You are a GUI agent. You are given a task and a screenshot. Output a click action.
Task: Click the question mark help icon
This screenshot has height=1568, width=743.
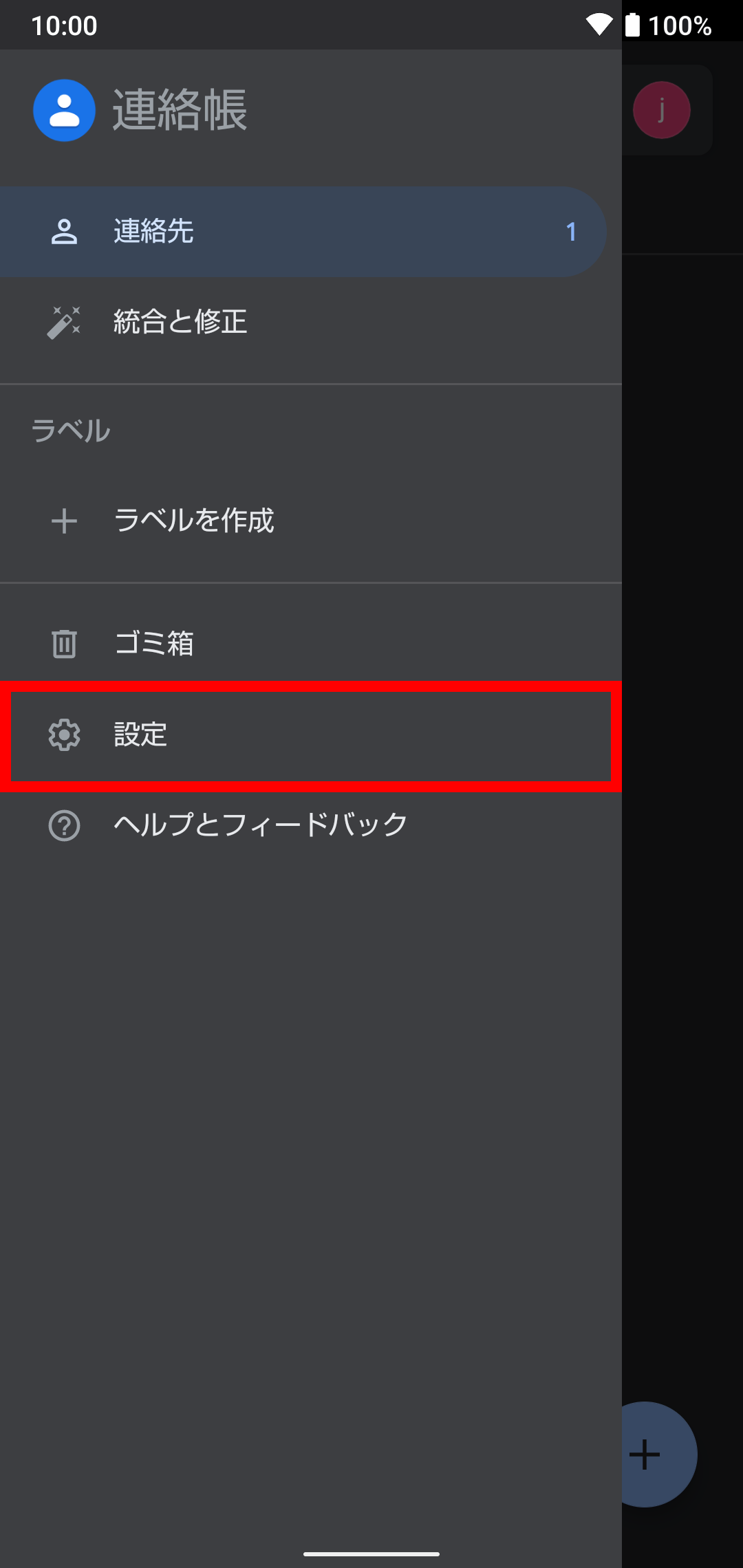[64, 825]
